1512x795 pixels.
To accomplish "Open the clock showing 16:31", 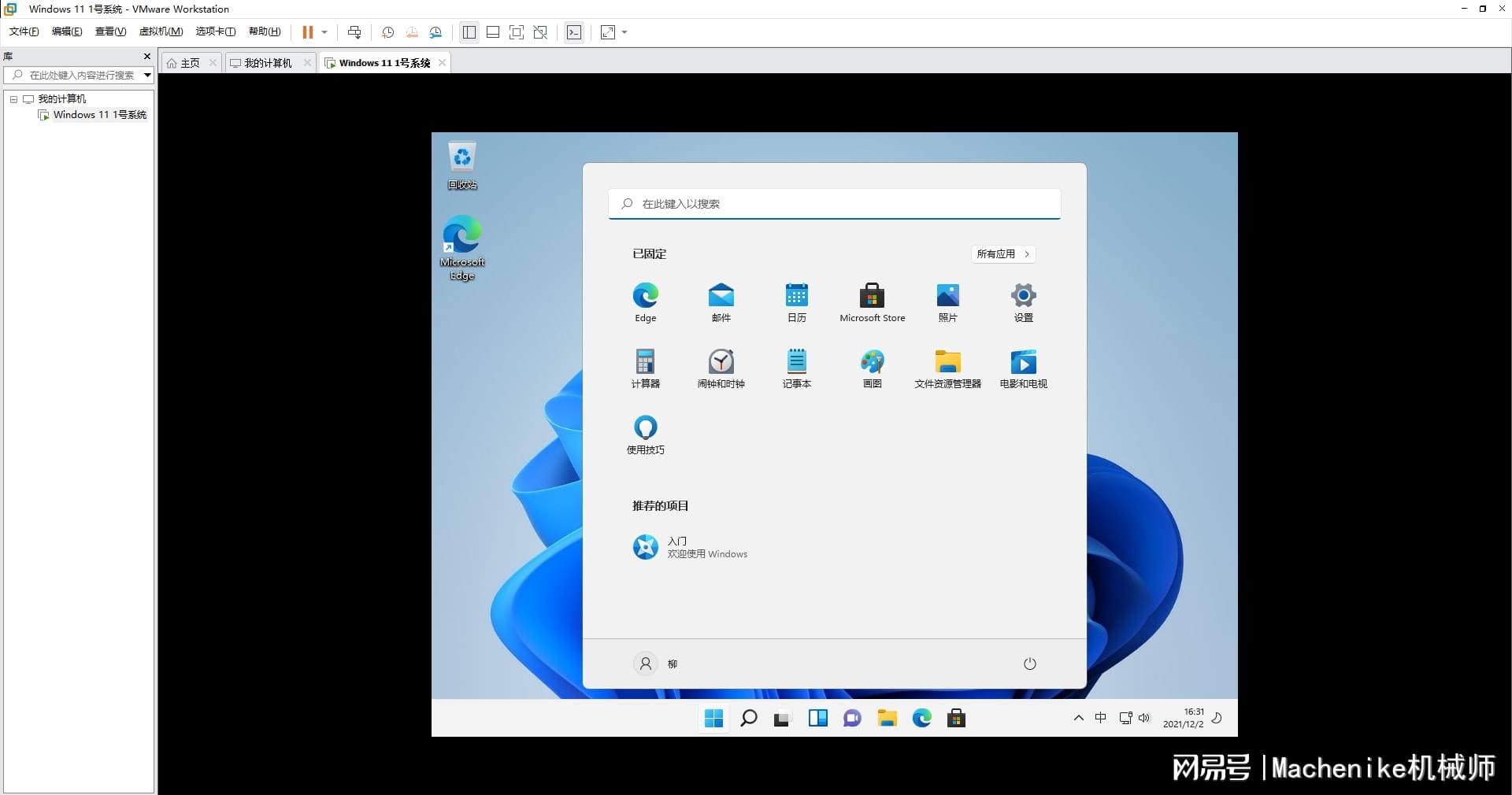I will (1184, 718).
